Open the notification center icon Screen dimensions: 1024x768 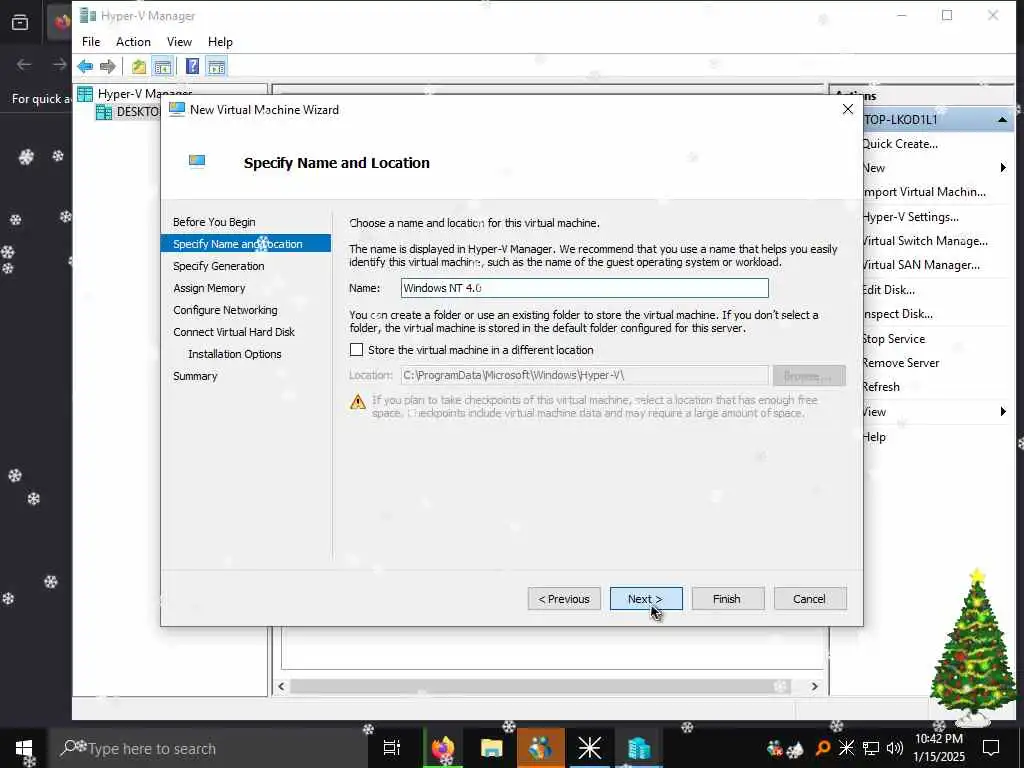991,748
